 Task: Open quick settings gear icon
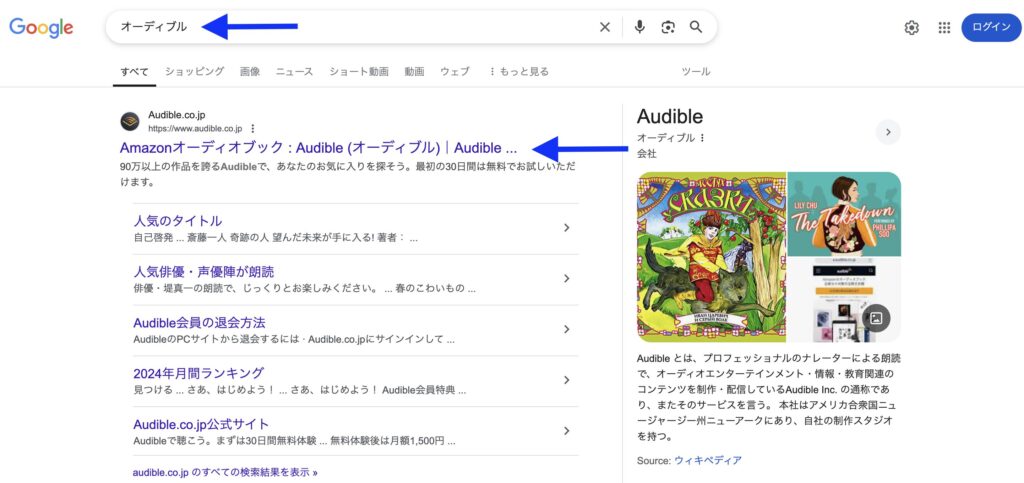(x=912, y=27)
